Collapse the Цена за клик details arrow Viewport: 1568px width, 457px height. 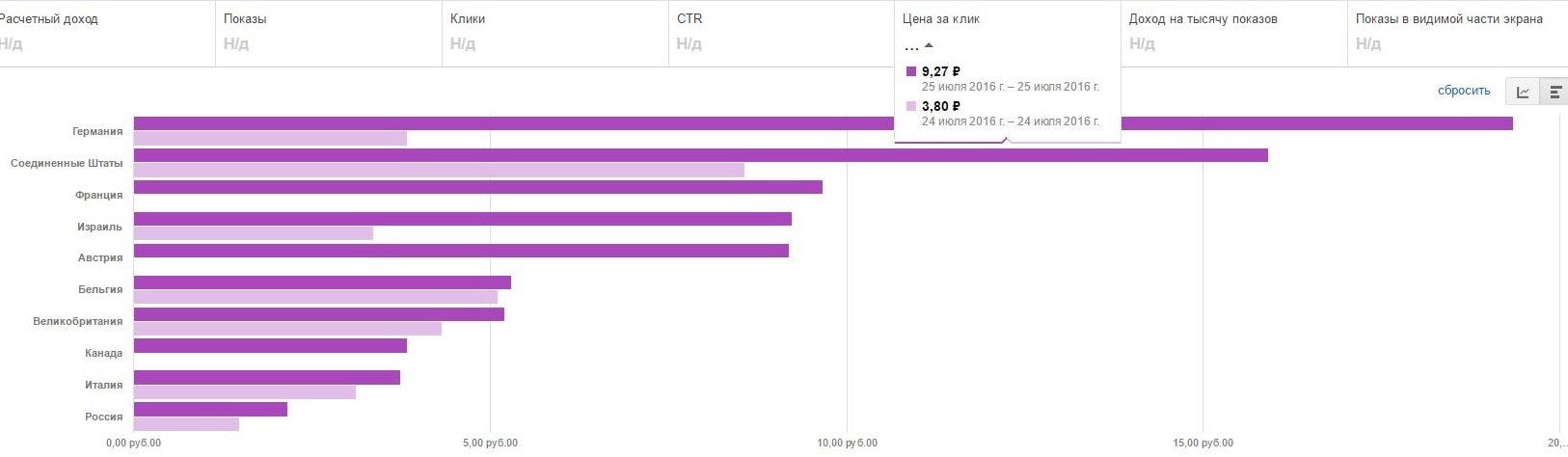click(929, 45)
